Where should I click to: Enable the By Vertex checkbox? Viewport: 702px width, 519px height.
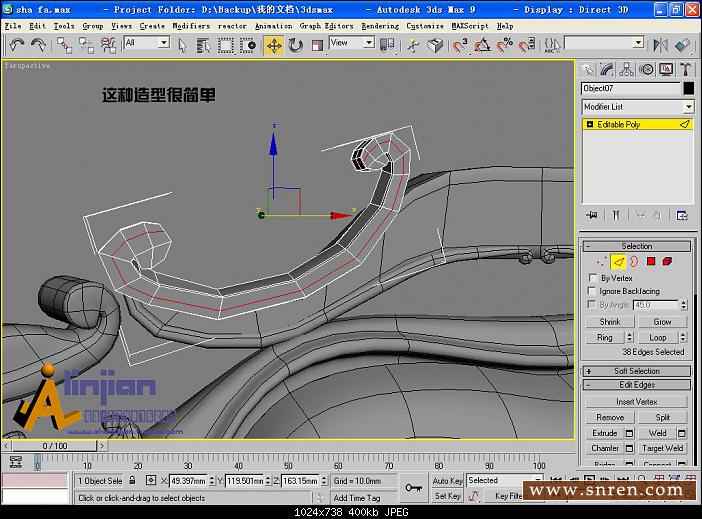click(592, 278)
